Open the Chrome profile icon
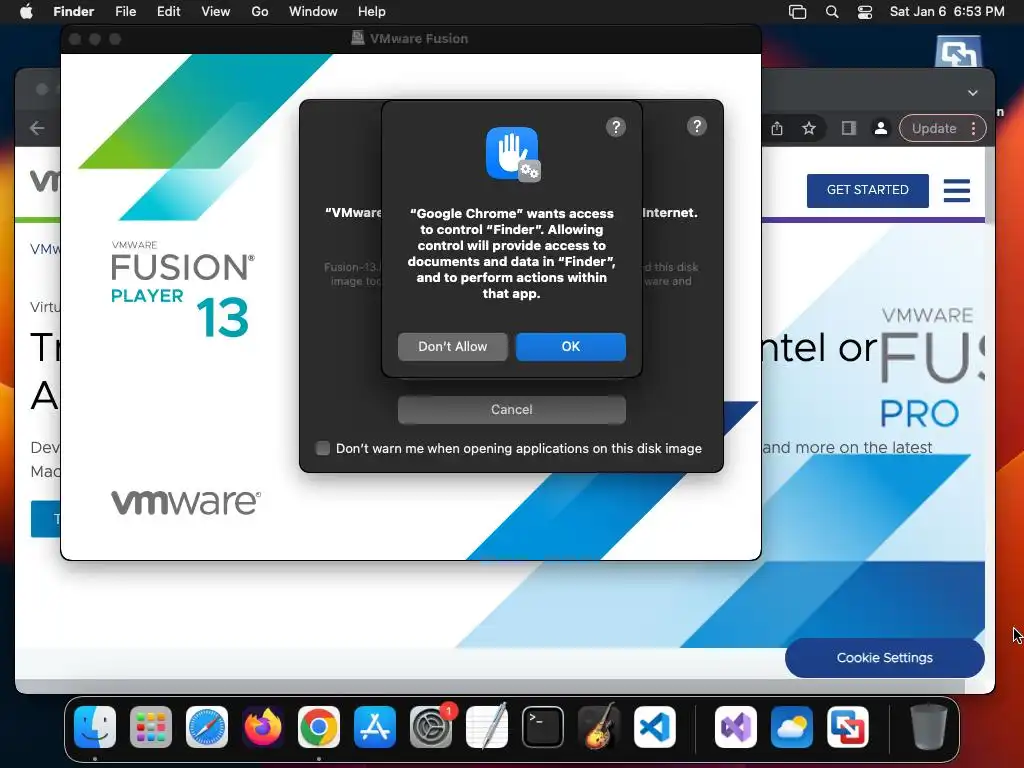This screenshot has height=768, width=1024. 881,128
